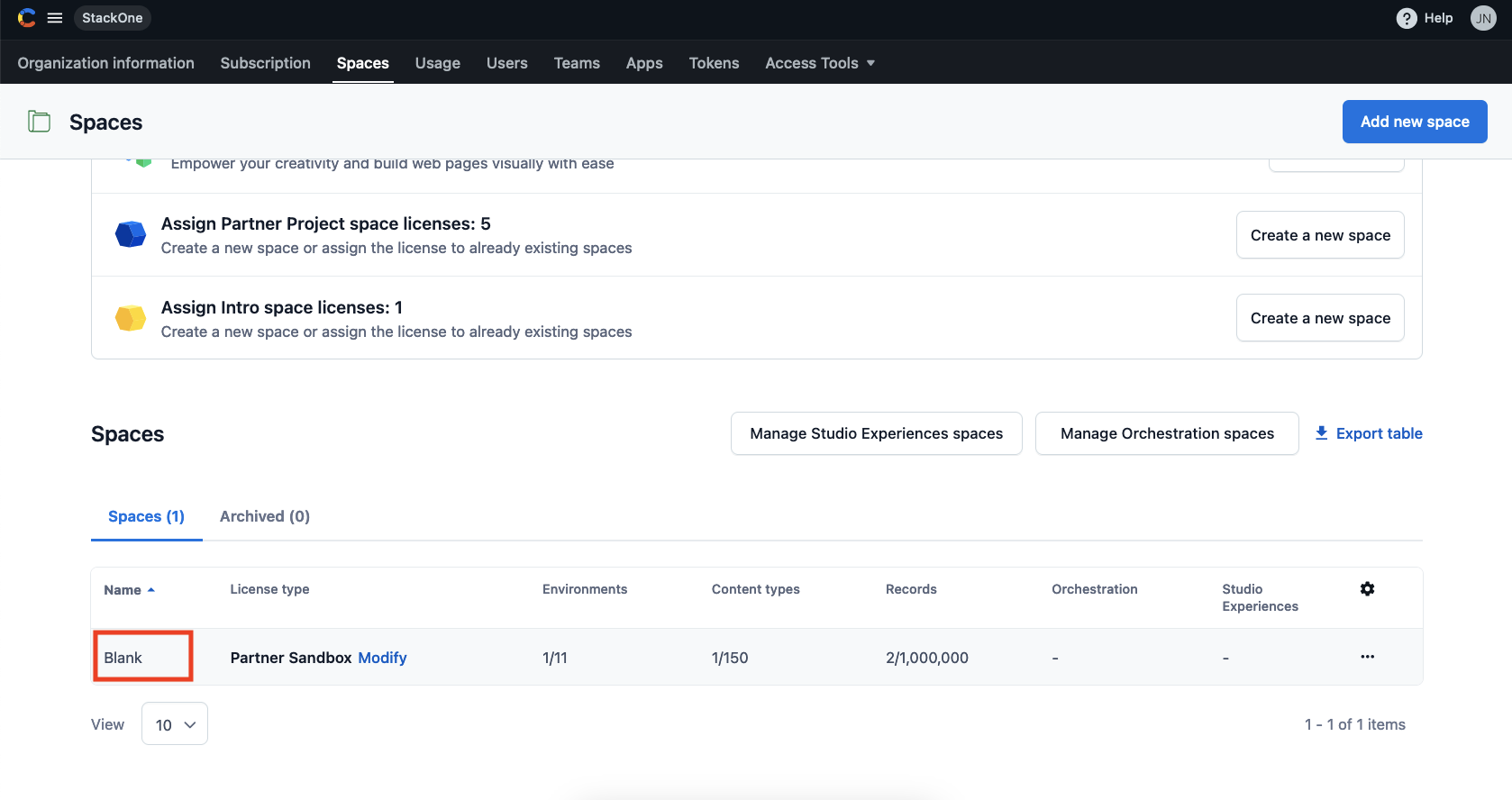Open the Tokens tab
1512x800 pixels.
coord(715,63)
